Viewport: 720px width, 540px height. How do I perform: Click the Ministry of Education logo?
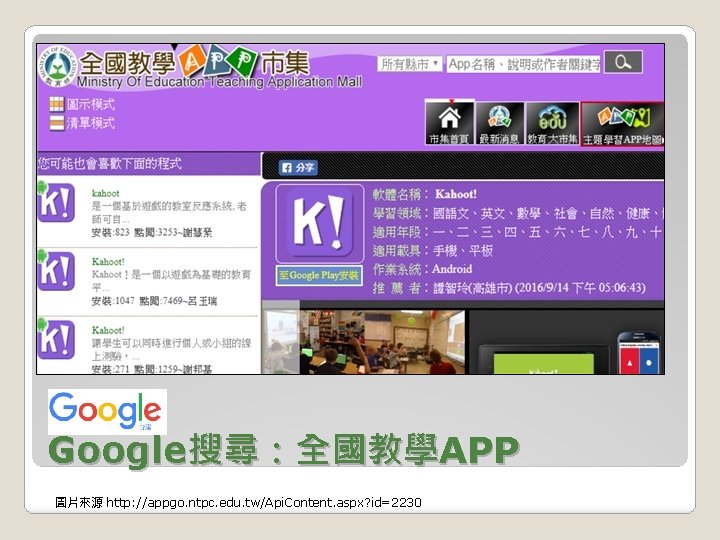pyautogui.click(x=58, y=66)
